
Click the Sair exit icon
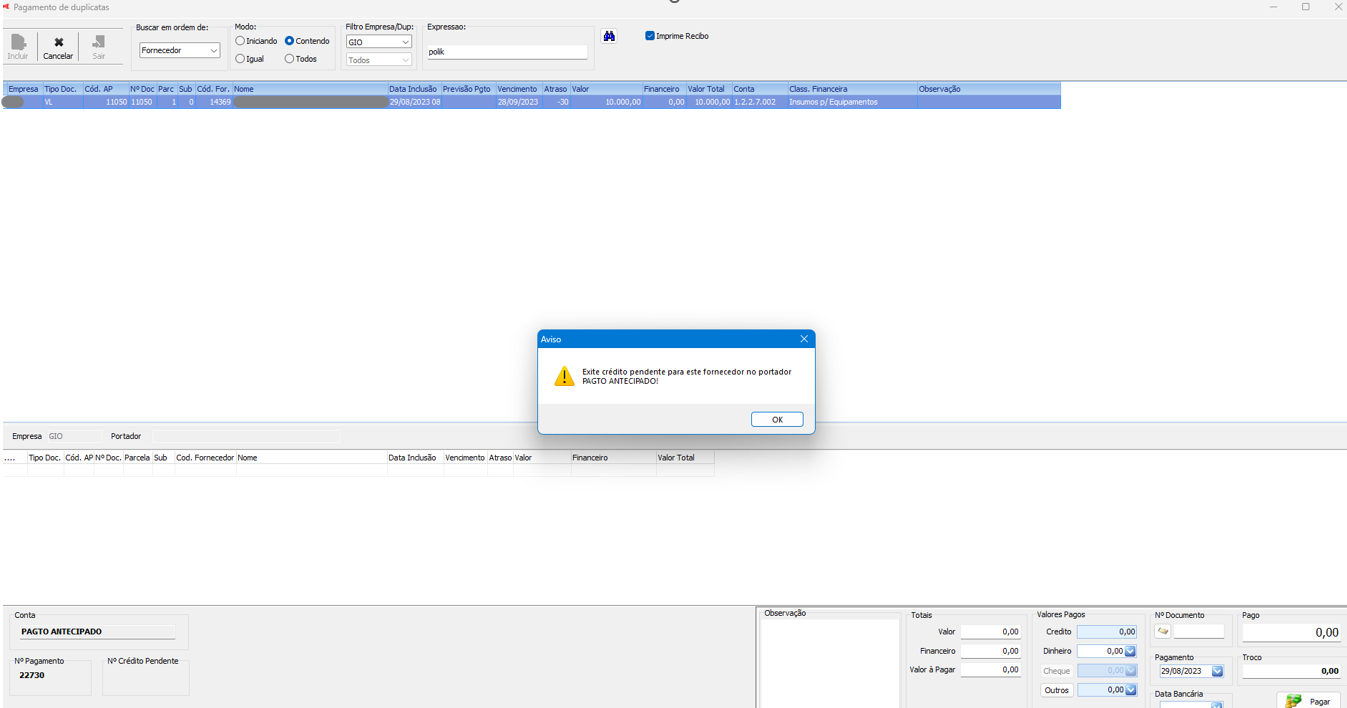98,43
